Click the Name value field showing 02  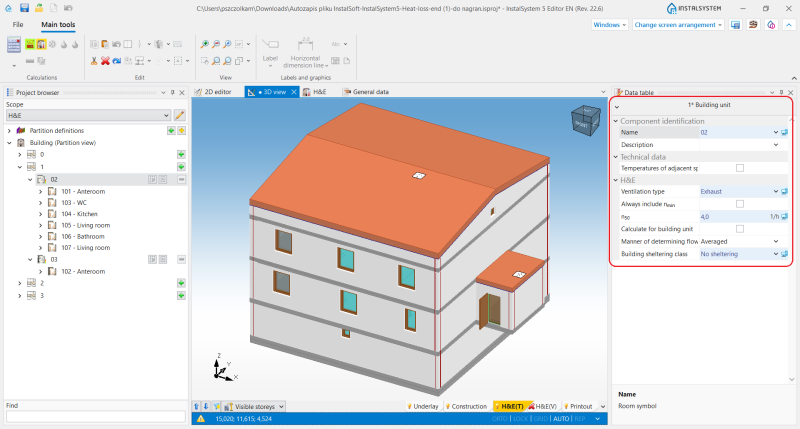(x=736, y=133)
